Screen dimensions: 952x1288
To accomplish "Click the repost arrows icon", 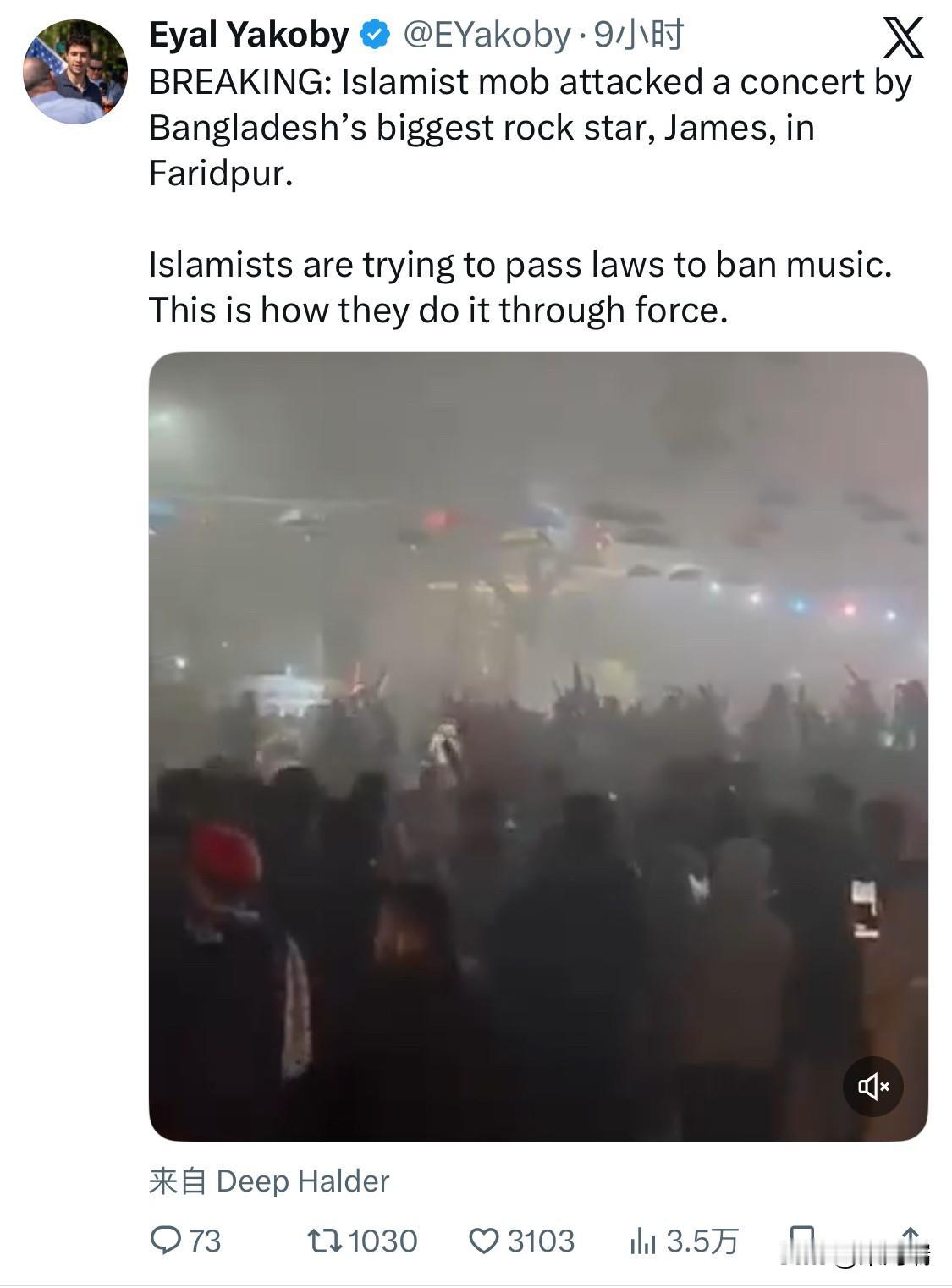I will pyautogui.click(x=325, y=1241).
